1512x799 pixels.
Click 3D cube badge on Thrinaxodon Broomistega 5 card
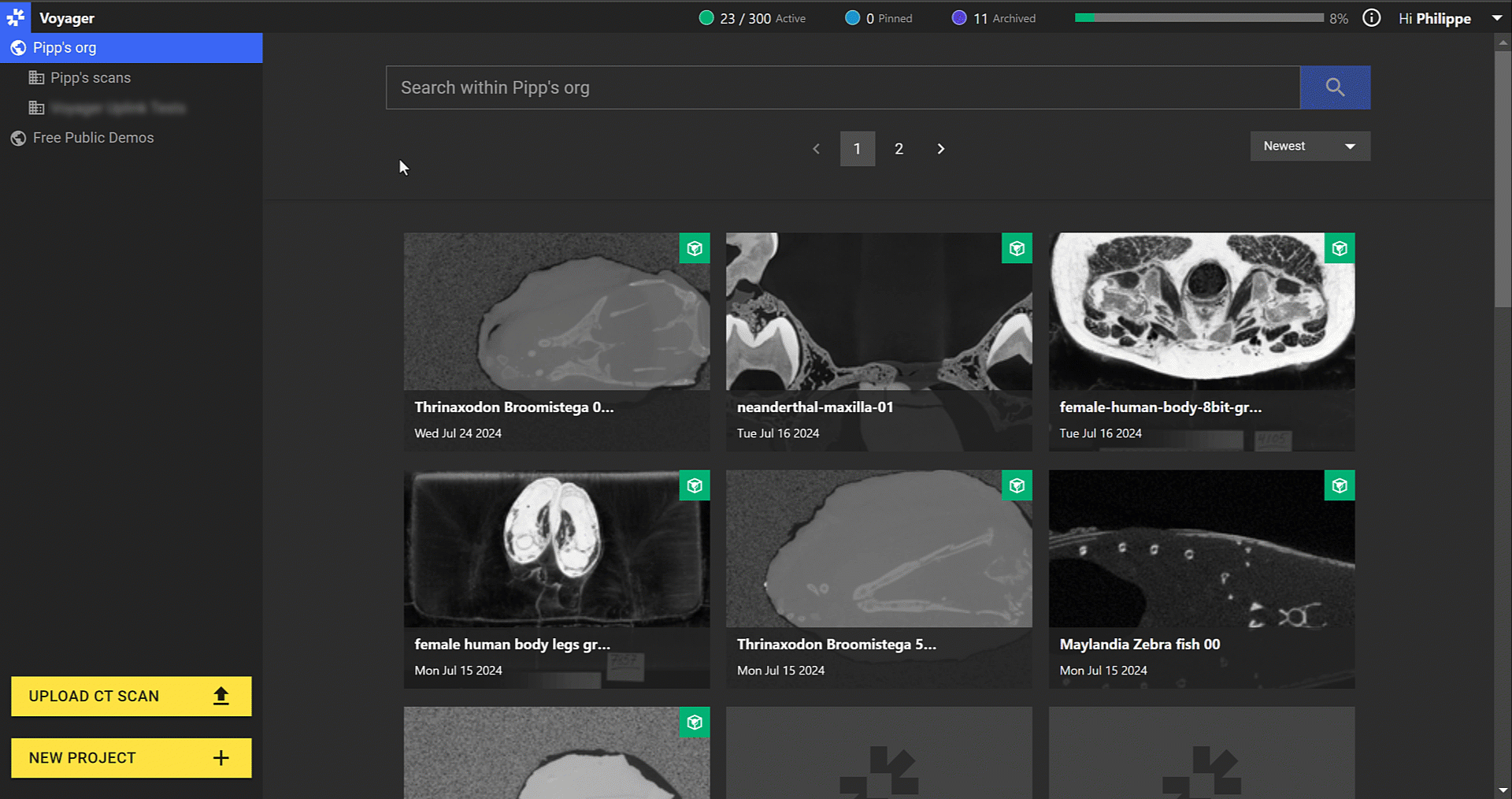tap(1017, 485)
